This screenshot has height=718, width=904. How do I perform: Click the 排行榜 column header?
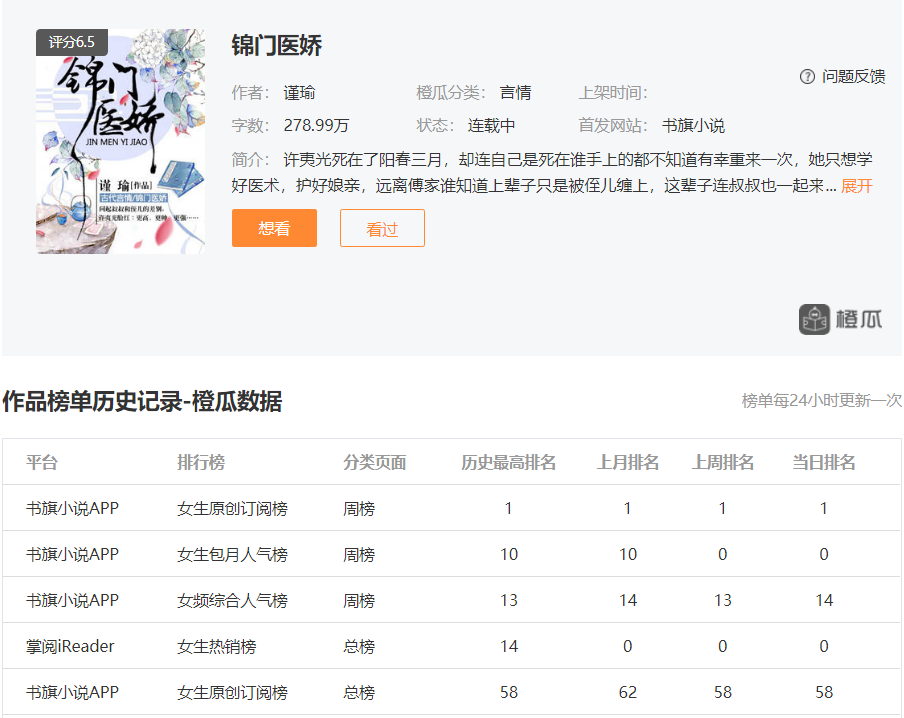[201, 463]
